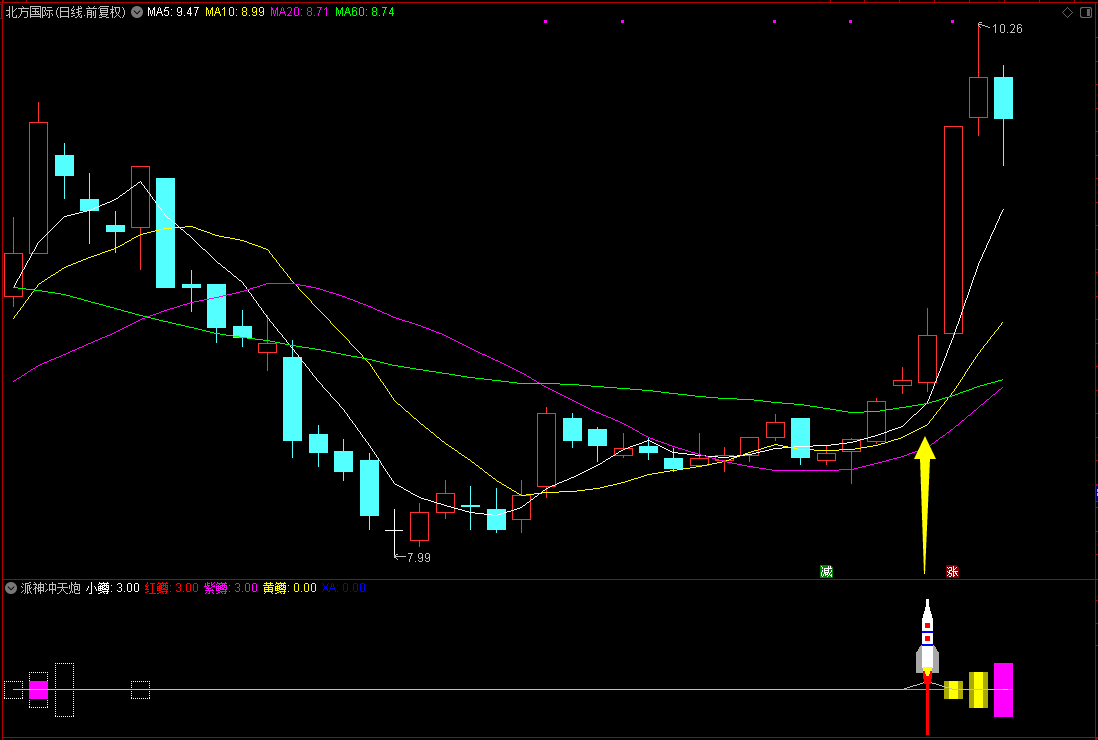The width and height of the screenshot is (1098, 740).
Task: Click the rocket signal icon in indicator pane
Action: (x=927, y=637)
